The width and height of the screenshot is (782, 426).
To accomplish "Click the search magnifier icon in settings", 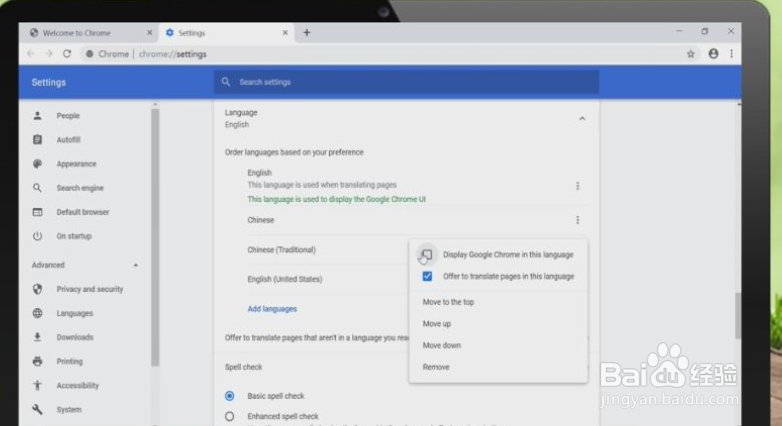I will coord(226,82).
